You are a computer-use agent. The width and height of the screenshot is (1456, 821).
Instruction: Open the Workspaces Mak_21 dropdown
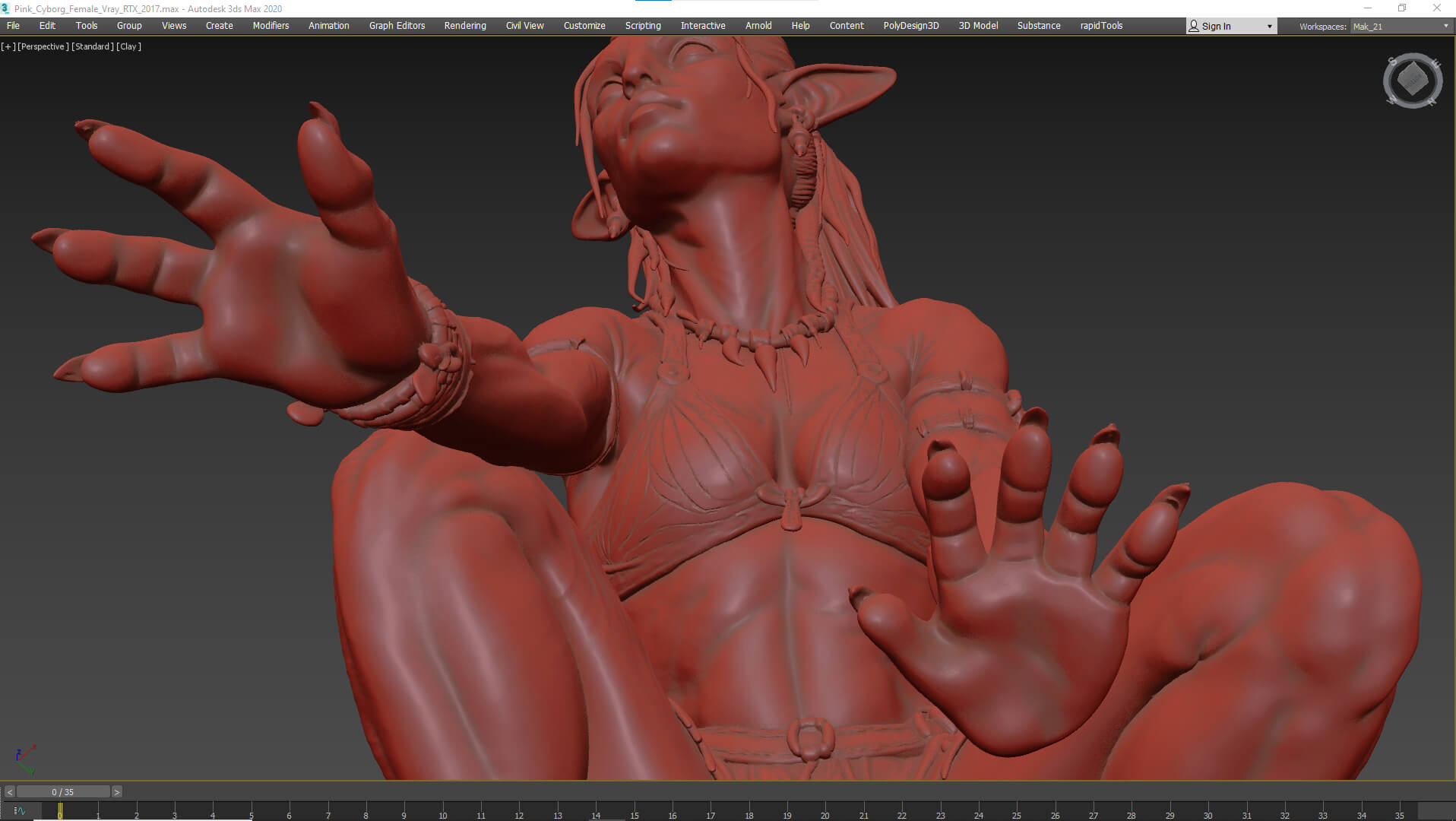tap(1401, 27)
